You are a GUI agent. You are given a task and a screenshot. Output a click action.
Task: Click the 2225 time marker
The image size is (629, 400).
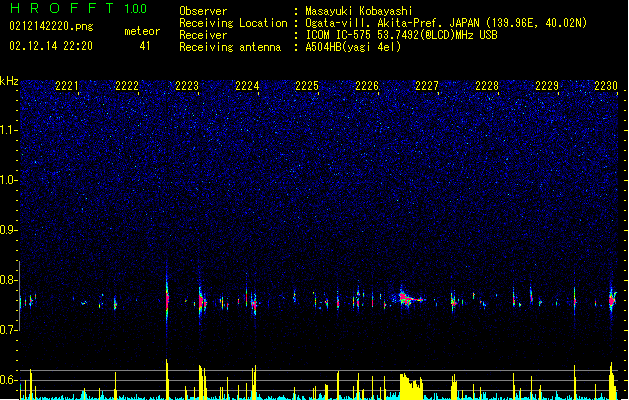(x=307, y=86)
